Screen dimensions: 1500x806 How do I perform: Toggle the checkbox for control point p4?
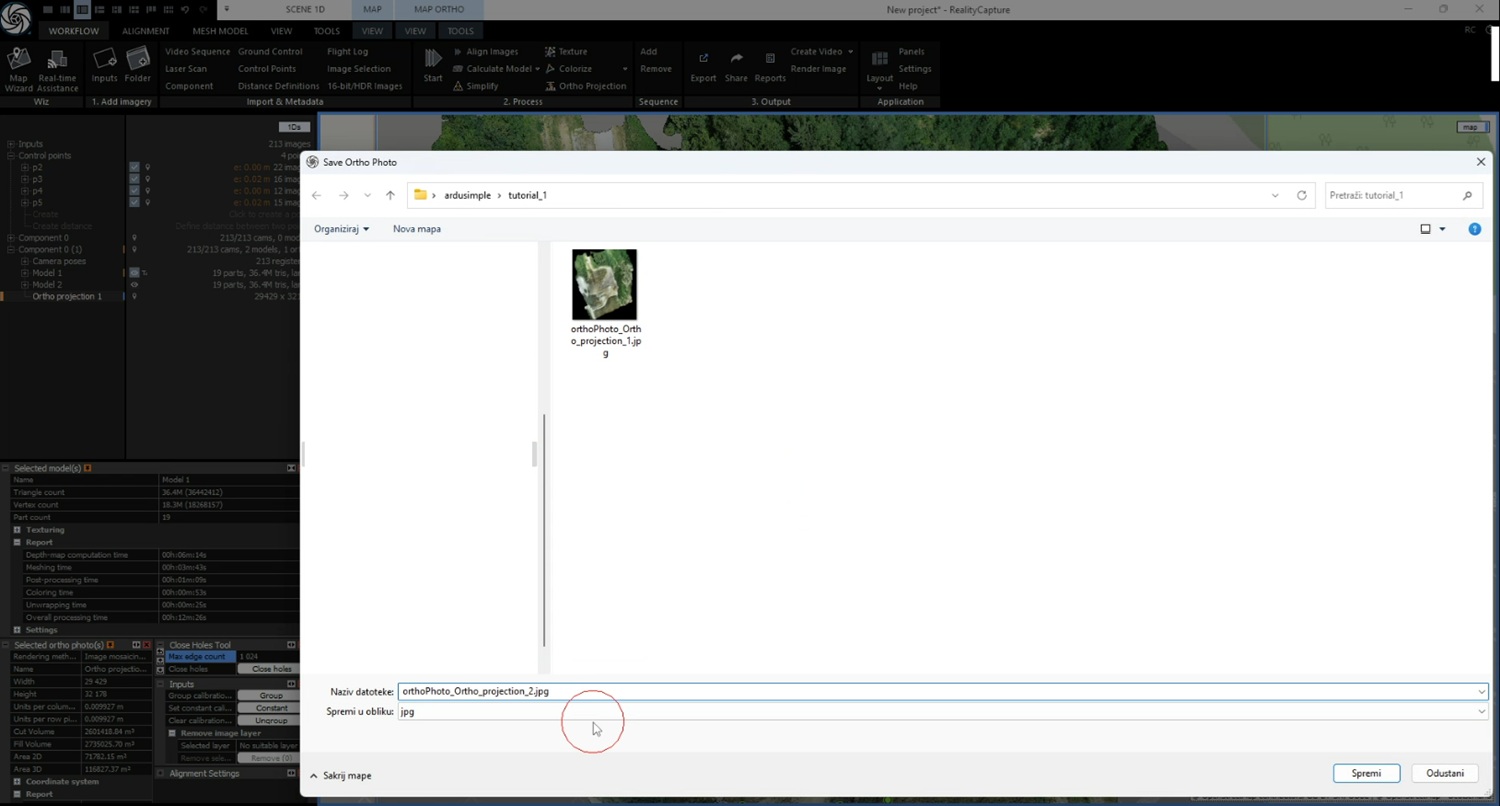click(x=134, y=191)
